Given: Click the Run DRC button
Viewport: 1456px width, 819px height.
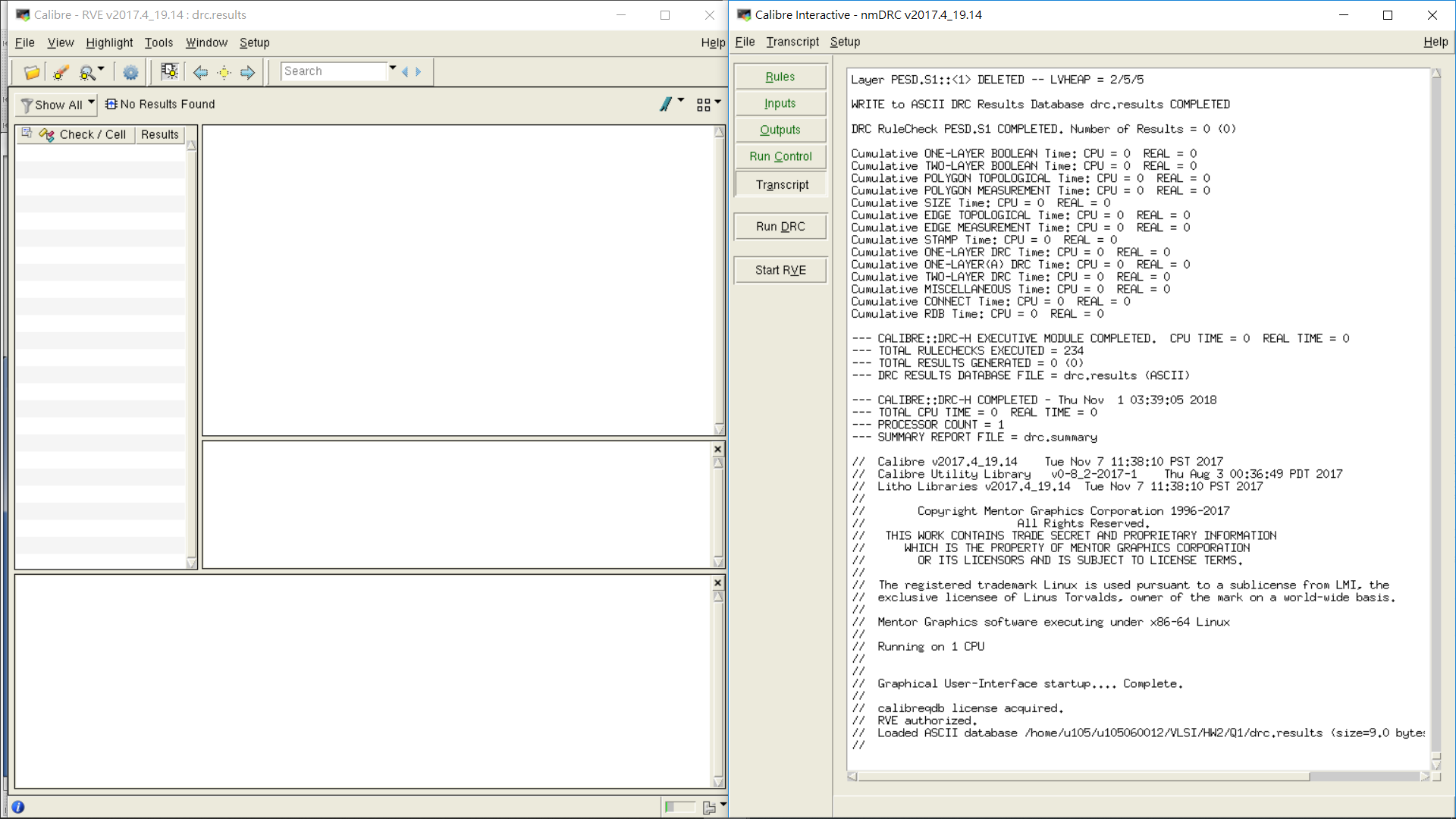Looking at the screenshot, I should [780, 226].
